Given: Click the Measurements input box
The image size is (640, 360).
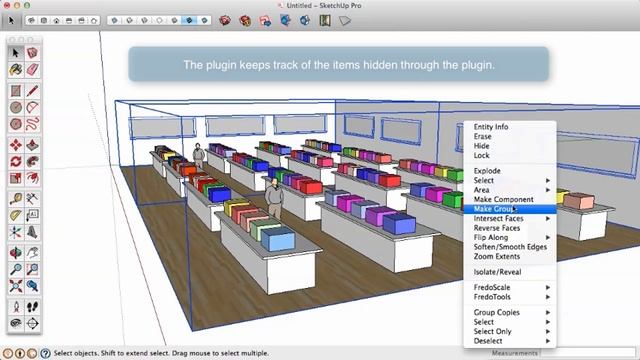Looking at the screenshot, I should point(588,353).
